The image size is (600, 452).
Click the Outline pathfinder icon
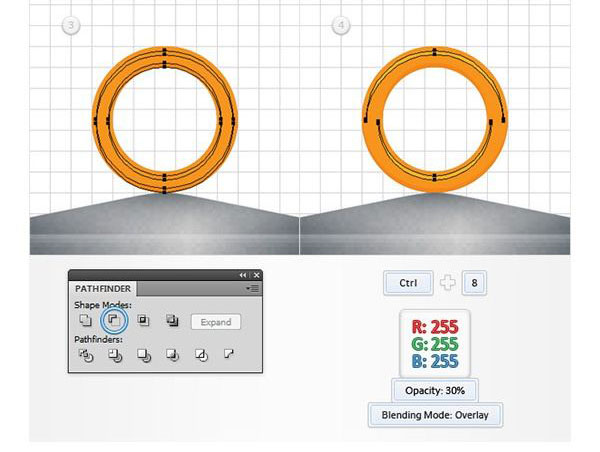pyautogui.click(x=201, y=356)
